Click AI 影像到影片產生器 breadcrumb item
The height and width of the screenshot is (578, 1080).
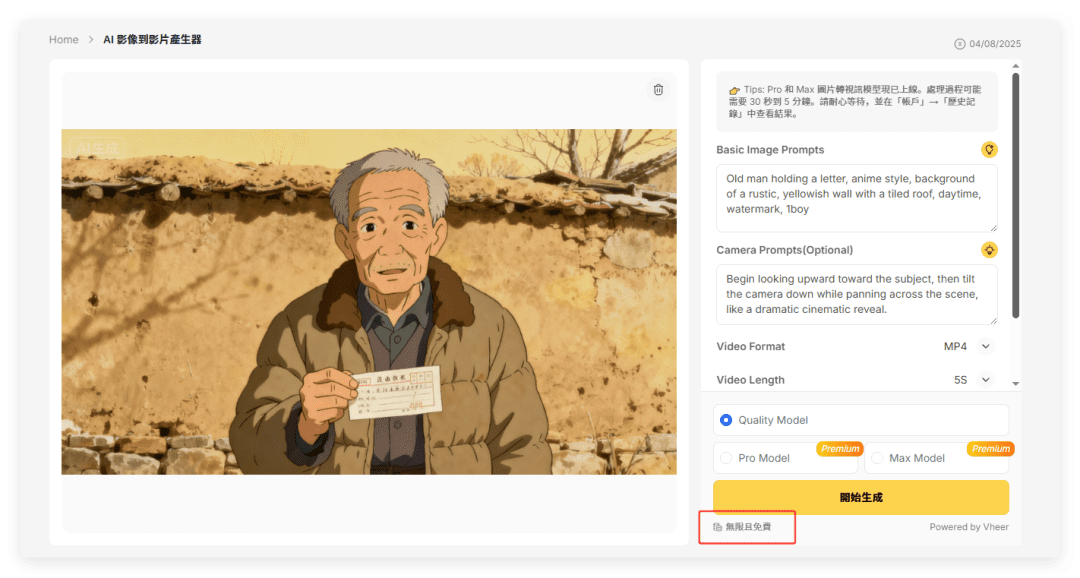[x=152, y=40]
